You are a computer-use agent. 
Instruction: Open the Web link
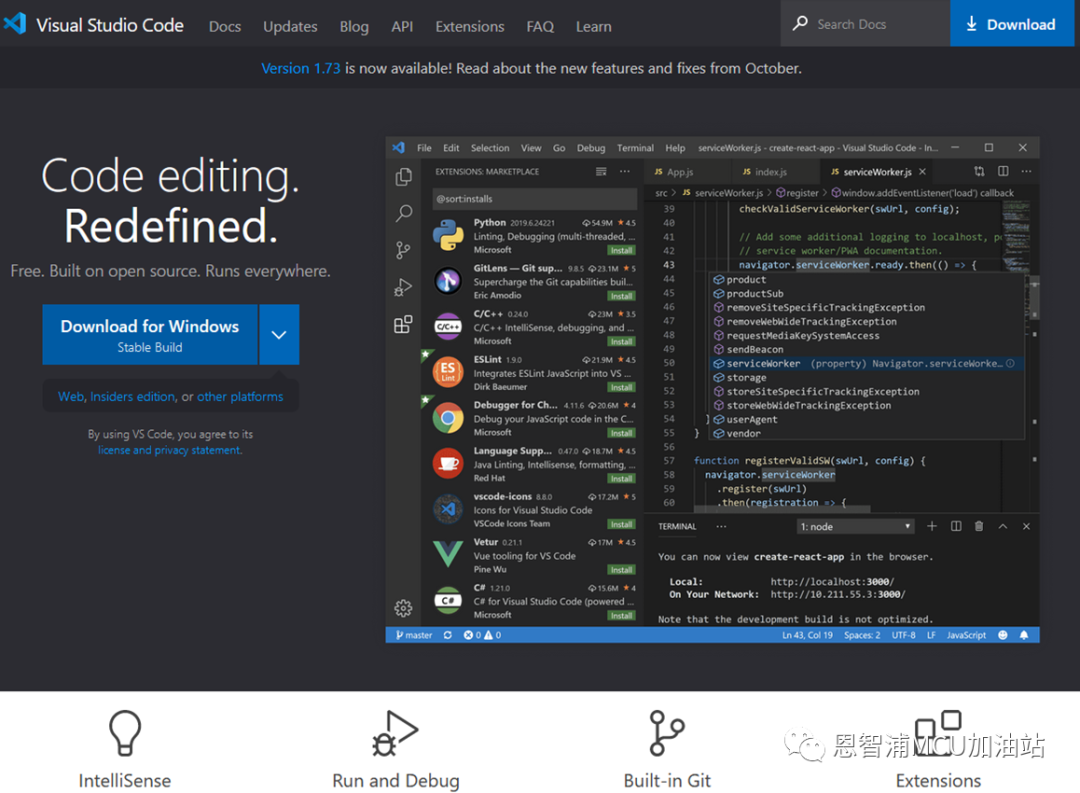pos(71,397)
